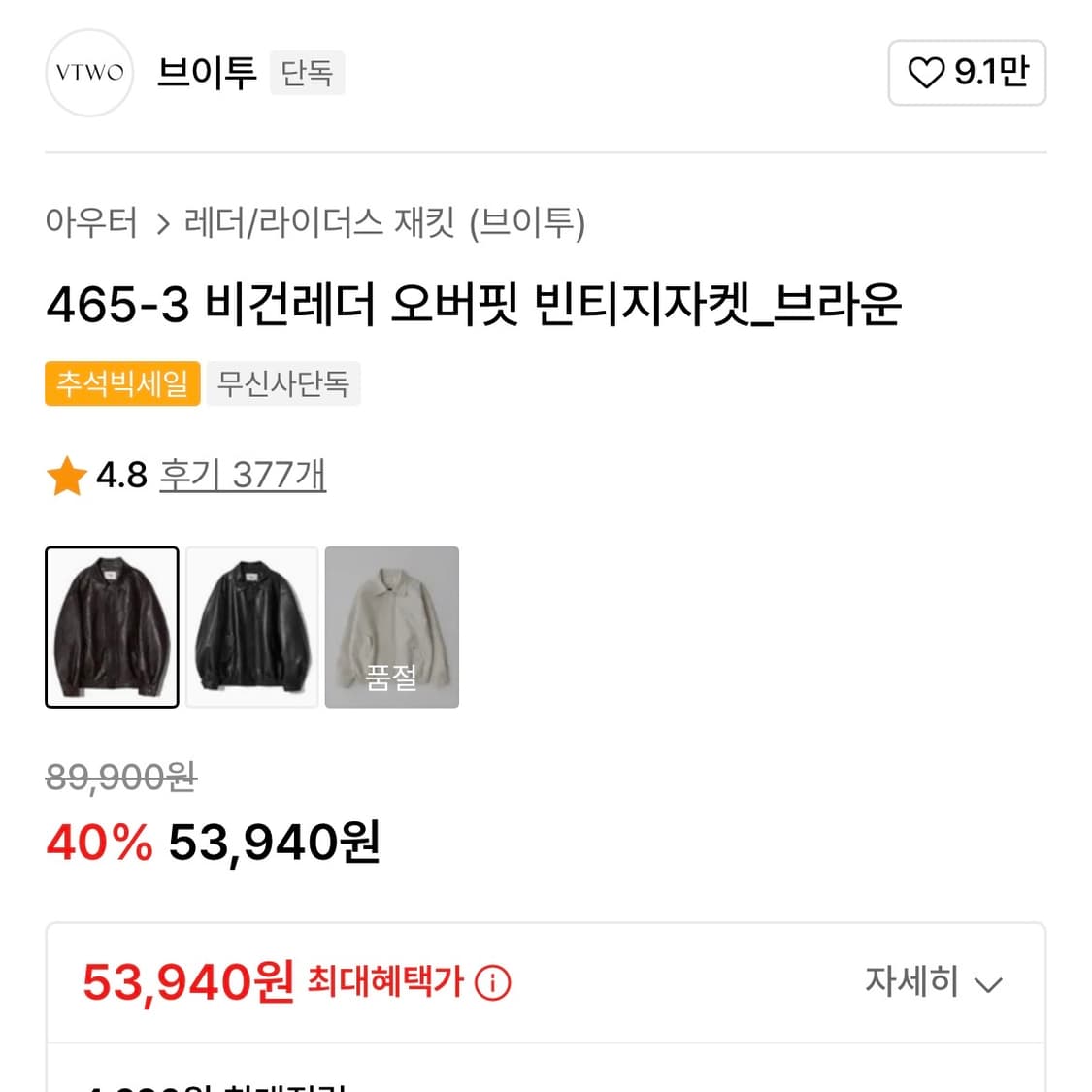Viewport: 1092px width, 1092px height.
Task: Click the orange star rating icon
Action: point(67,476)
